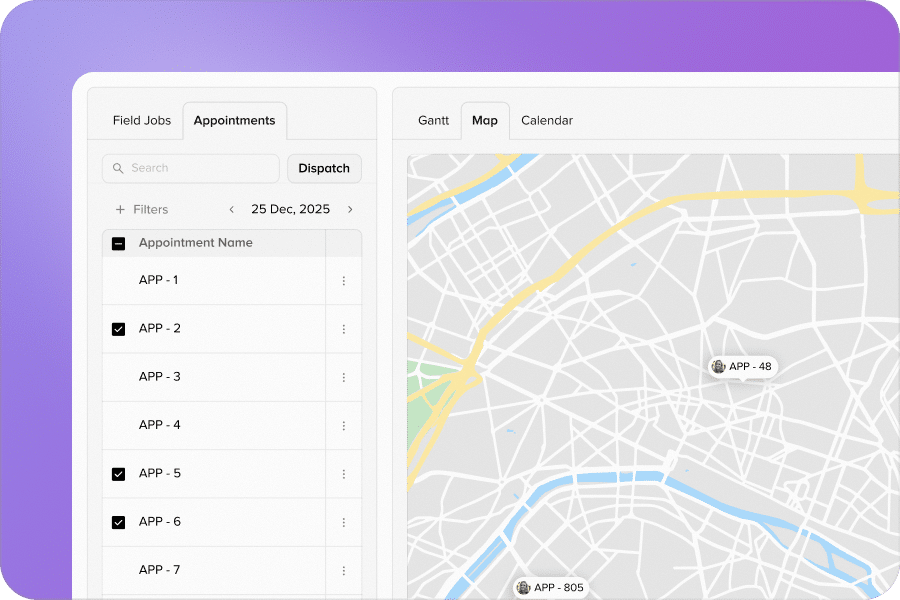The width and height of the screenshot is (900, 600).
Task: Select the APP - 805 map pin
Action: click(549, 588)
